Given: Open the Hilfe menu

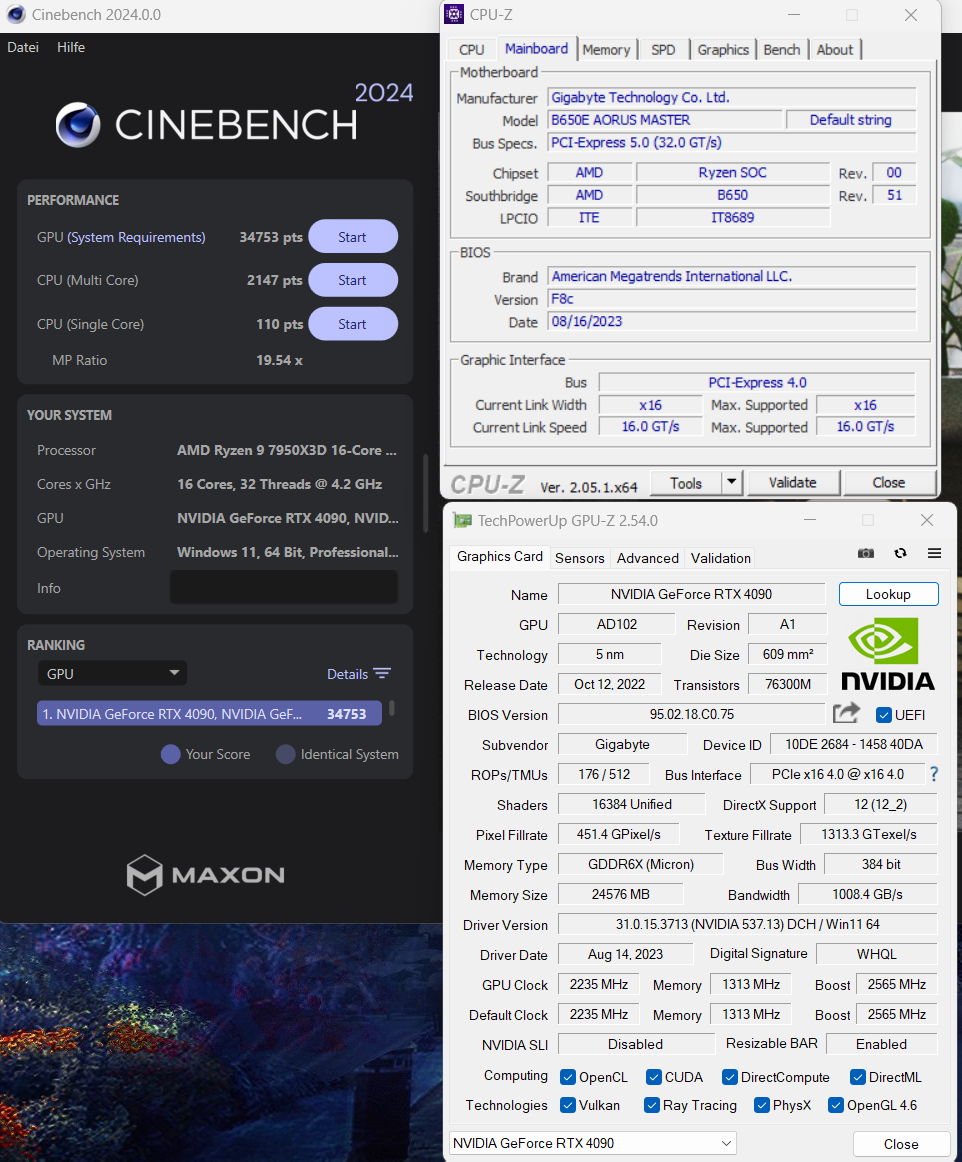Looking at the screenshot, I should [x=71, y=47].
